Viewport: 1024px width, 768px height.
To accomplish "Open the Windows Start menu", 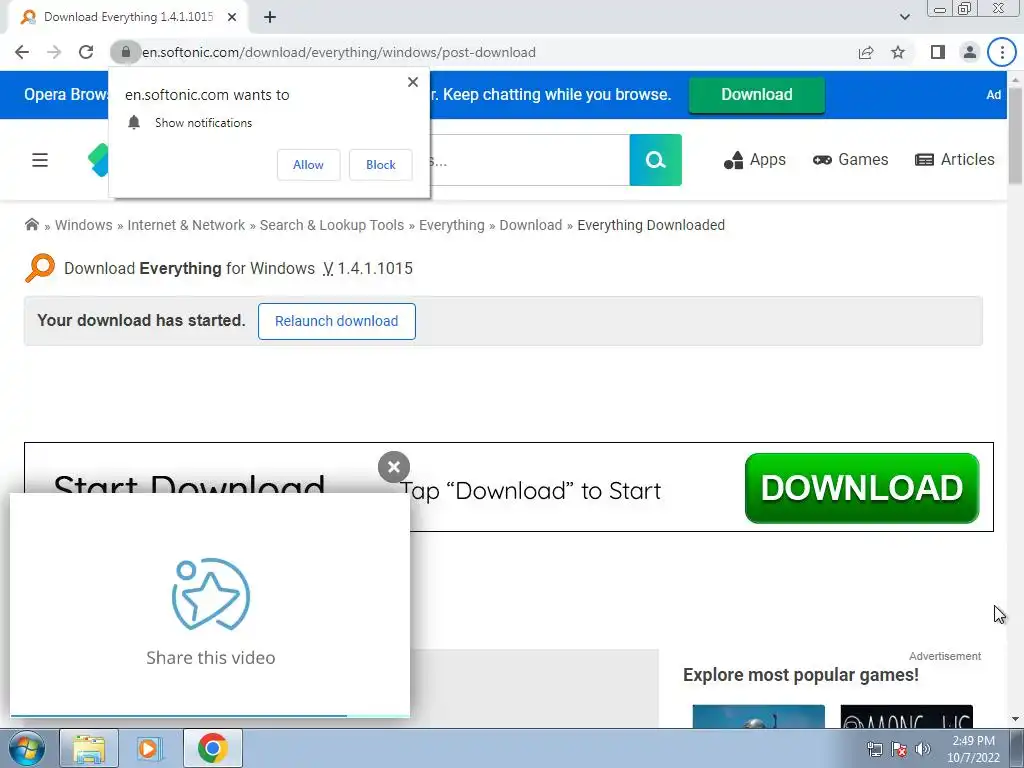I will pyautogui.click(x=27, y=748).
